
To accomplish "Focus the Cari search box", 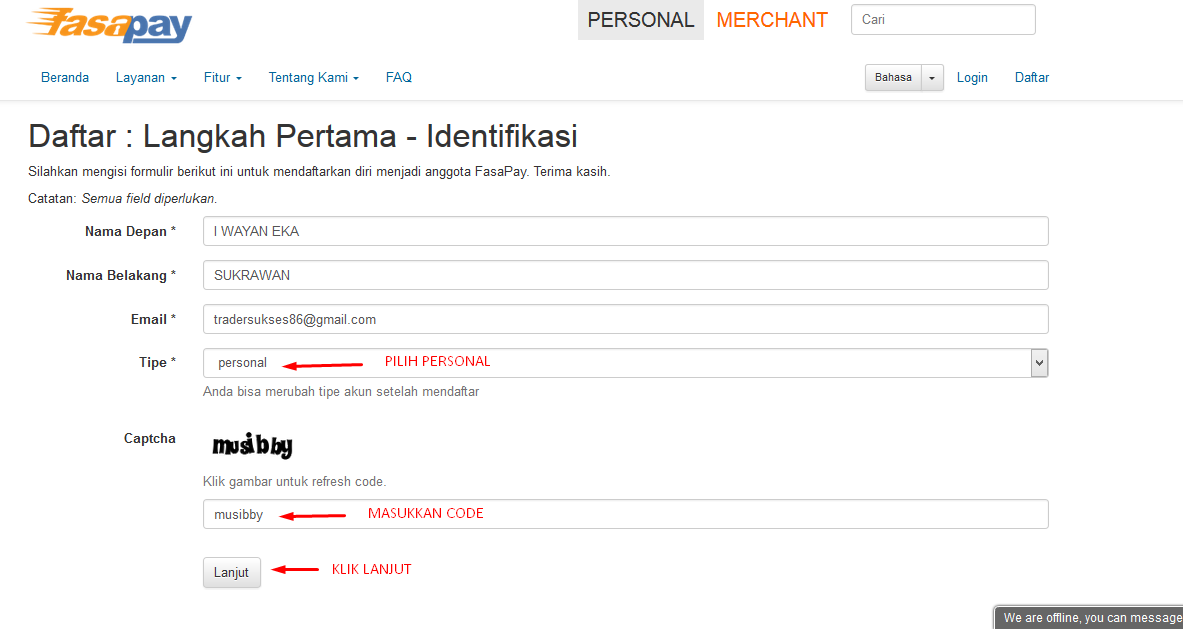I will tap(943, 20).
